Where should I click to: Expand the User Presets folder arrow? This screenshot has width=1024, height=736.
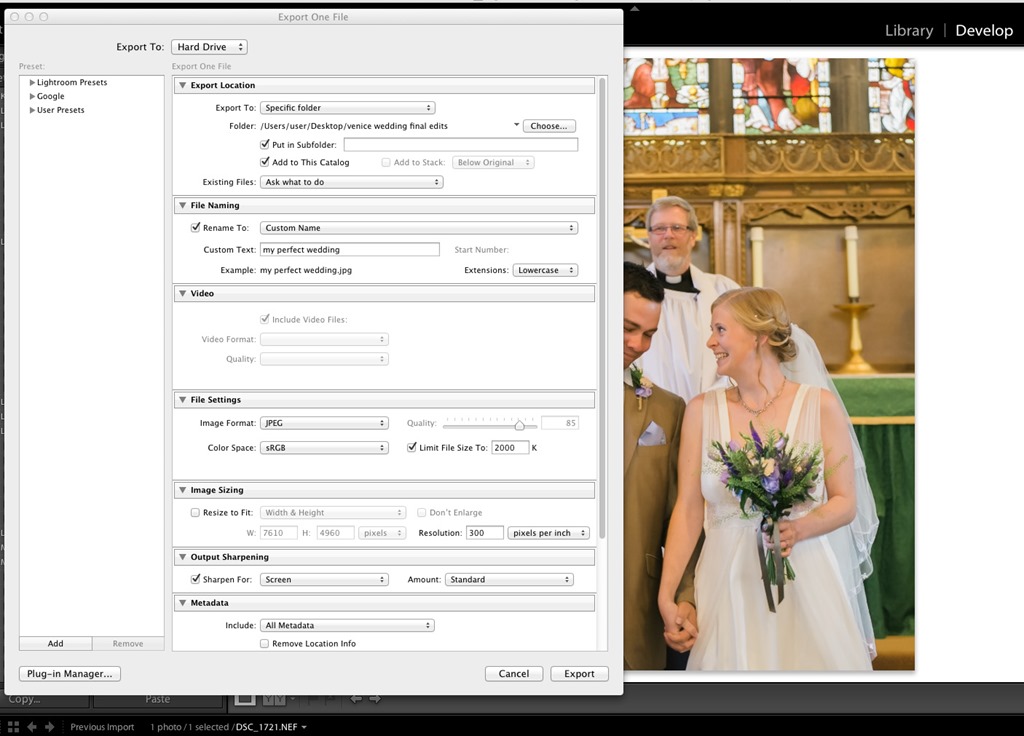[32, 110]
